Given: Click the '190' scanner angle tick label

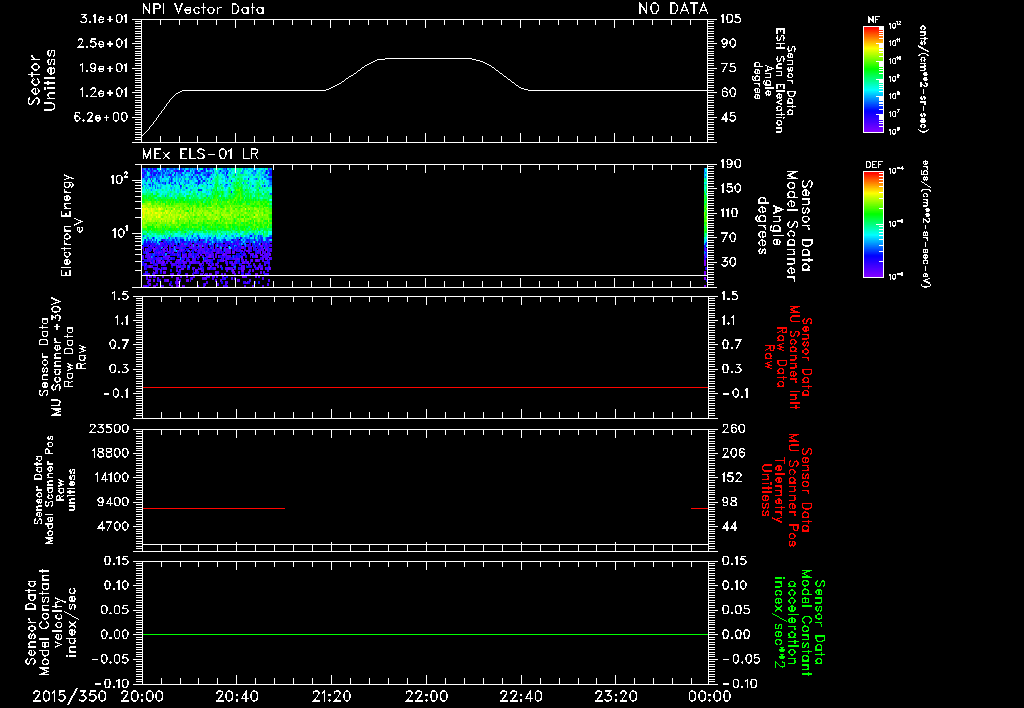Looking at the screenshot, I should (731, 164).
